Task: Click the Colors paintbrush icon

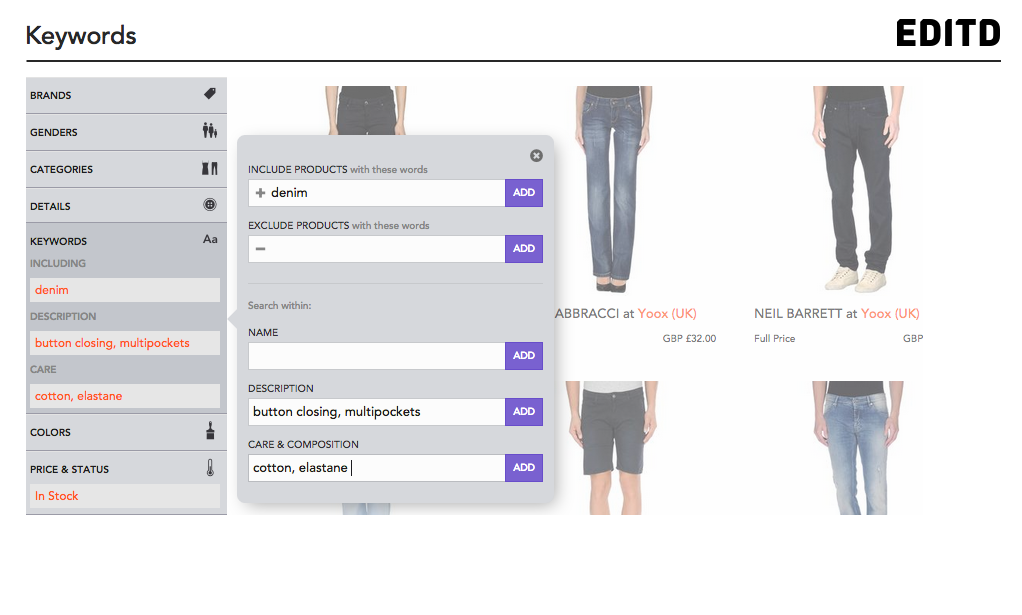Action: [210, 431]
